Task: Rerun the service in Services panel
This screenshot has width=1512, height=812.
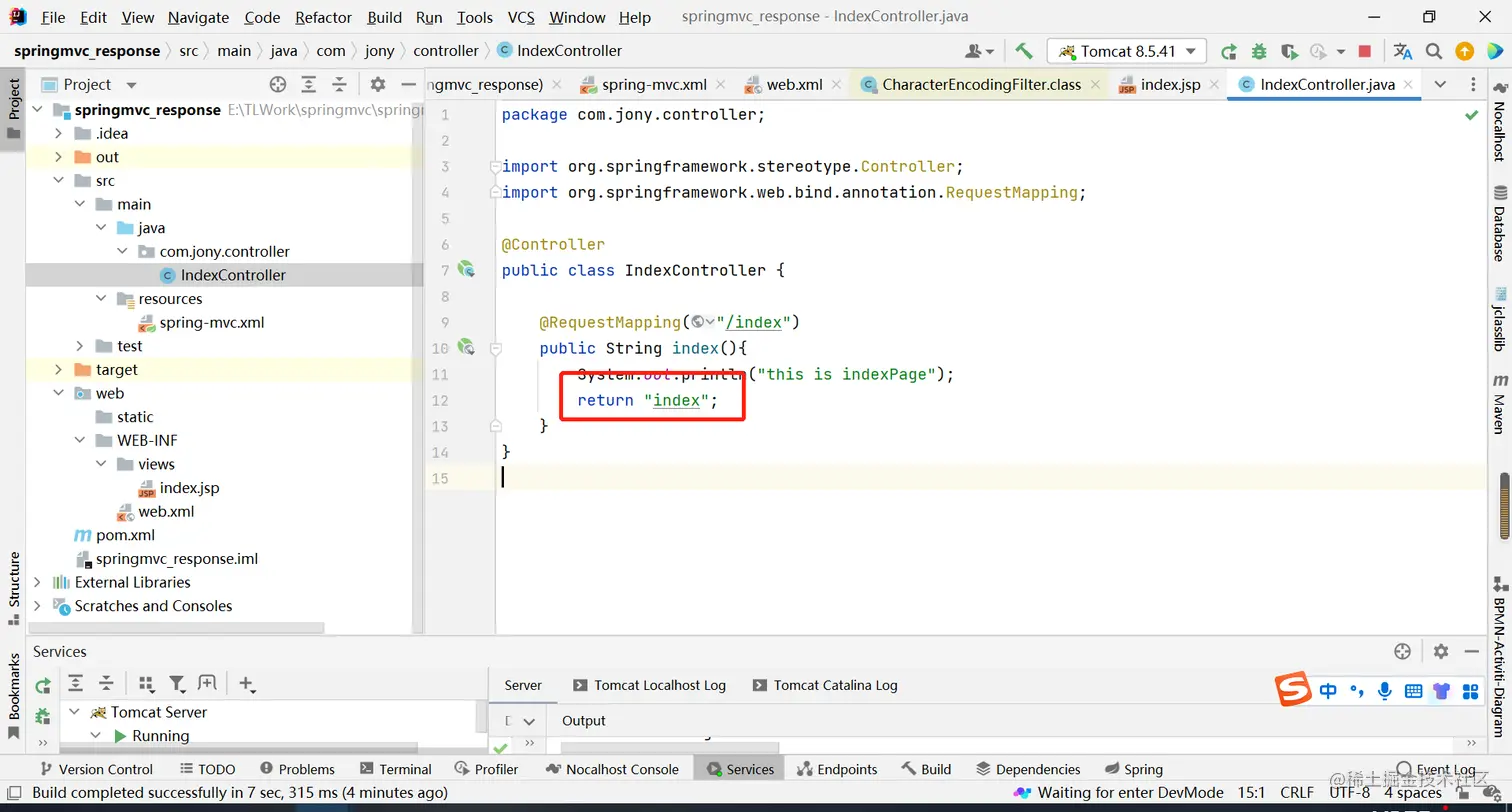Action: click(43, 685)
